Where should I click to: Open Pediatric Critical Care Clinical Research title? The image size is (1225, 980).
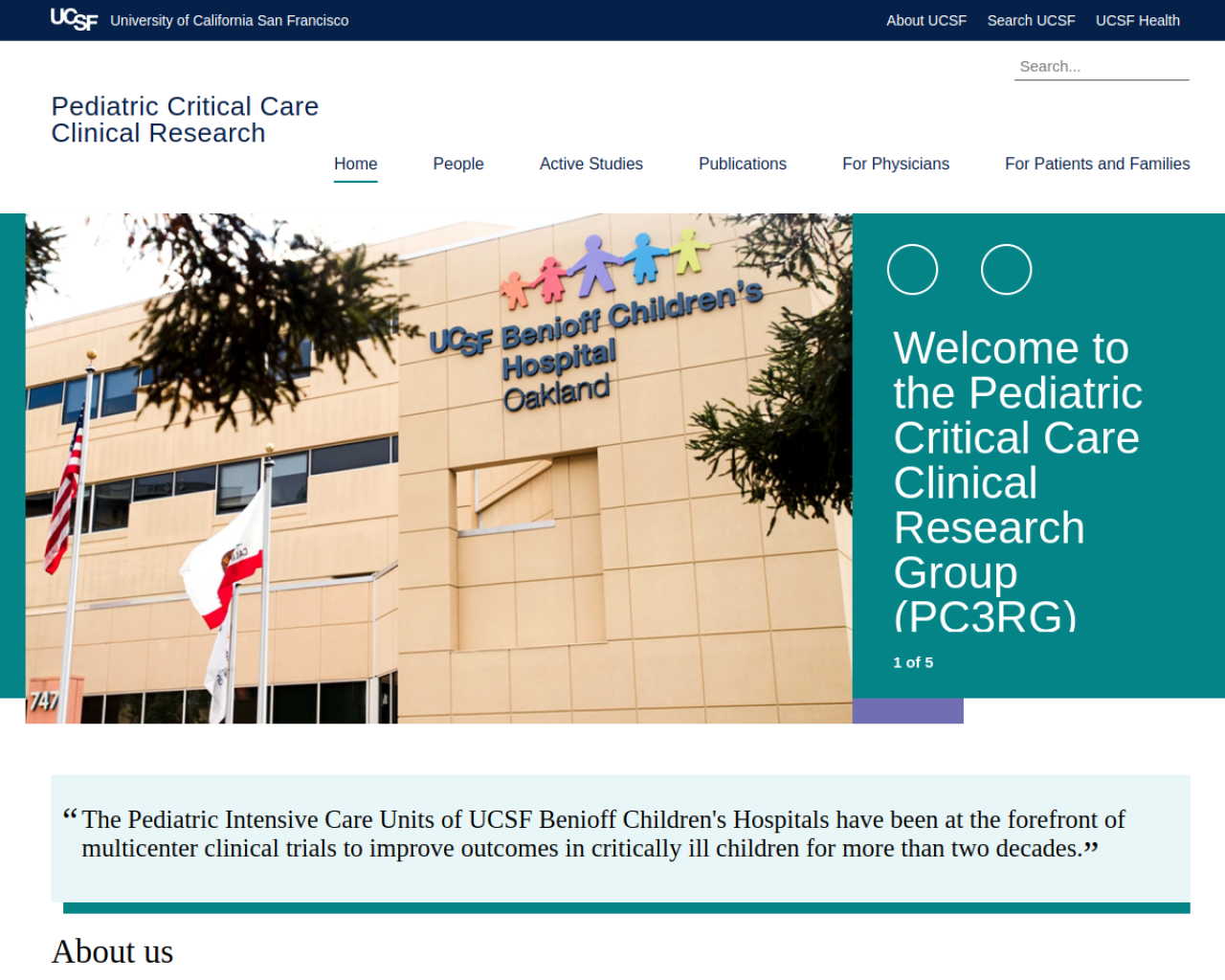pos(185,120)
